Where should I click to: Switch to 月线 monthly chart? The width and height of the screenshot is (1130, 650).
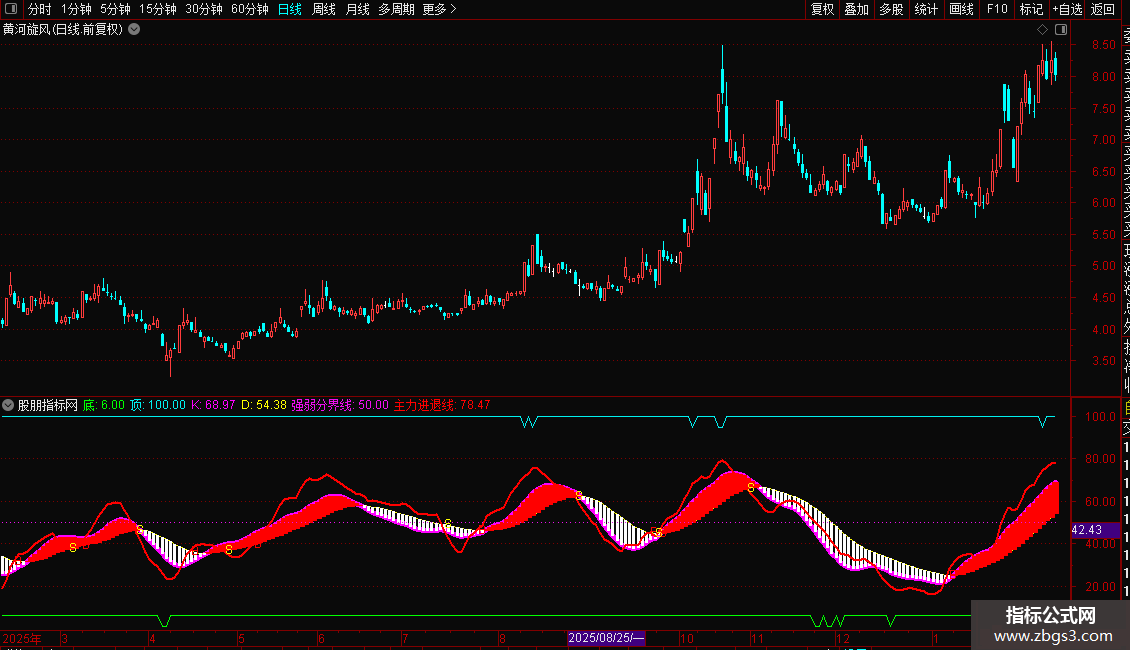click(357, 9)
